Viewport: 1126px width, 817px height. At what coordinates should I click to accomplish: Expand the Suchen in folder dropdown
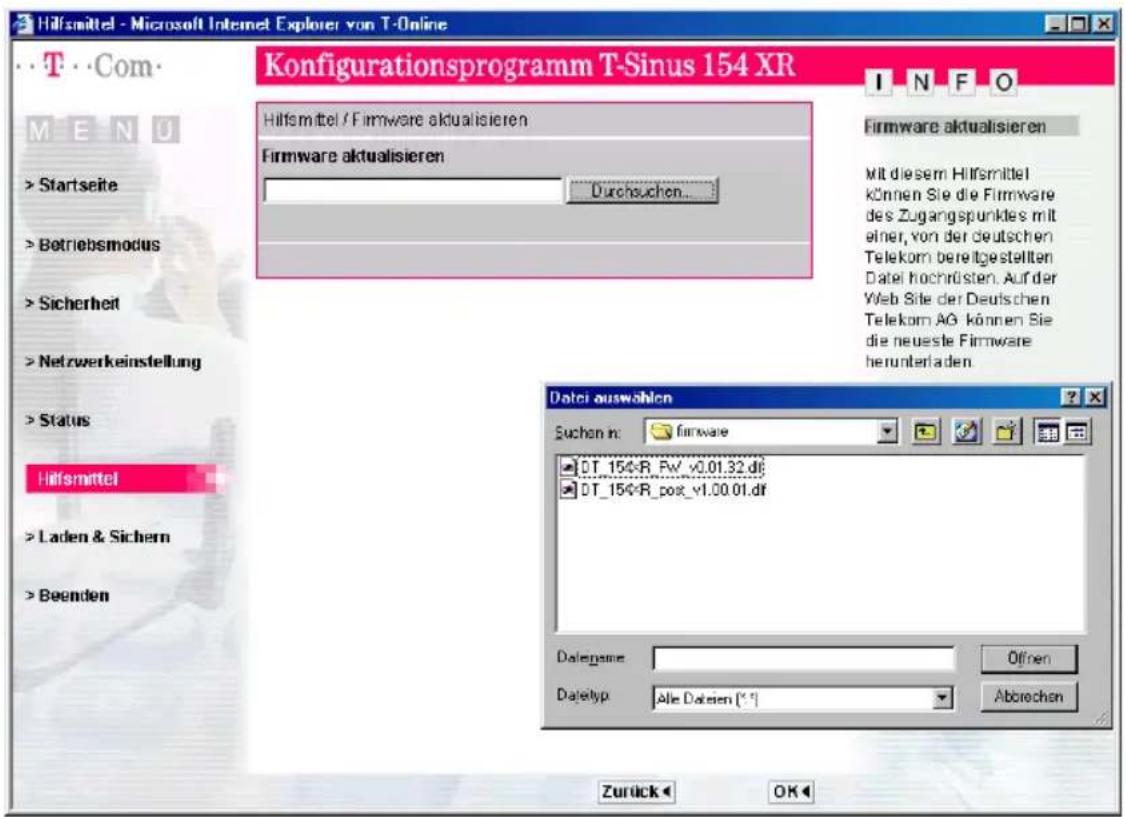pyautogui.click(x=888, y=431)
